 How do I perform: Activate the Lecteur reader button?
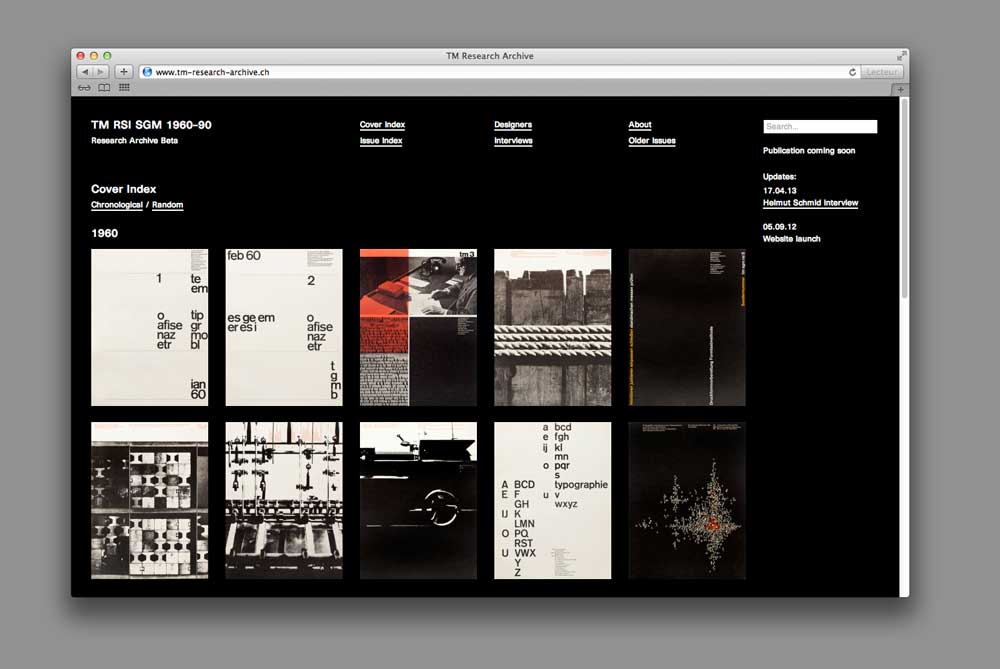[x=881, y=71]
